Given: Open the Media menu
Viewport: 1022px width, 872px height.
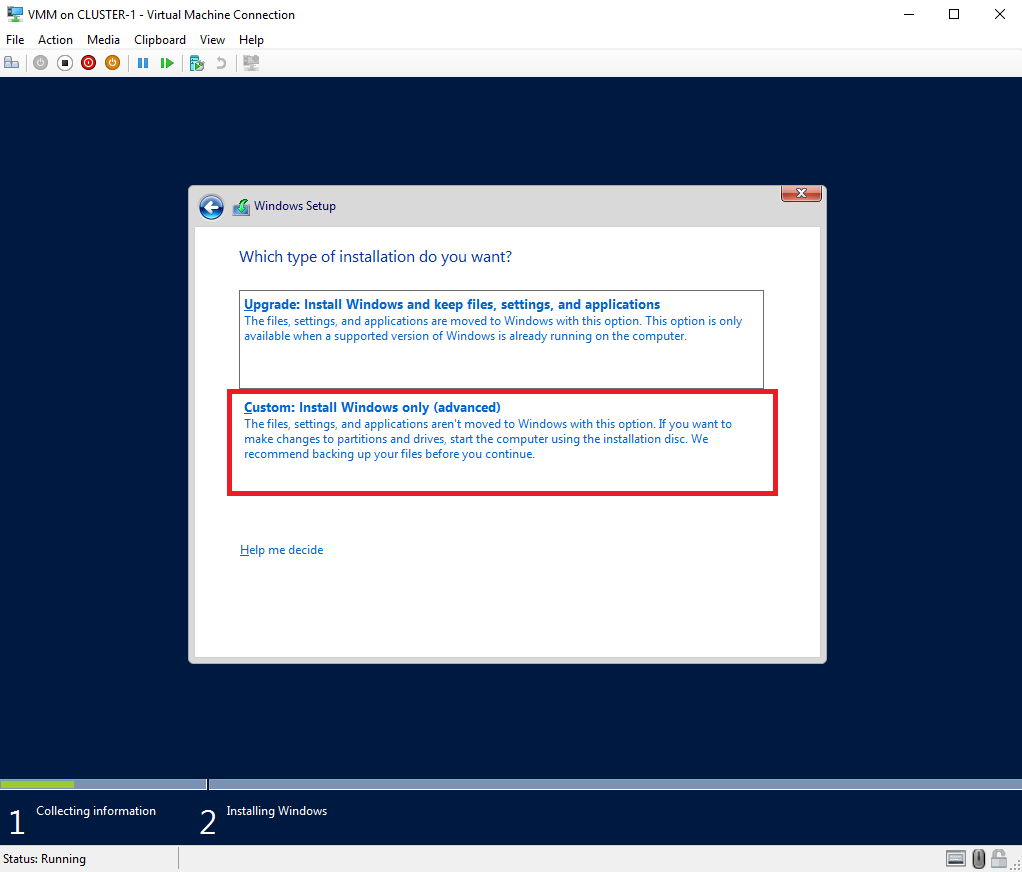Looking at the screenshot, I should [x=103, y=40].
